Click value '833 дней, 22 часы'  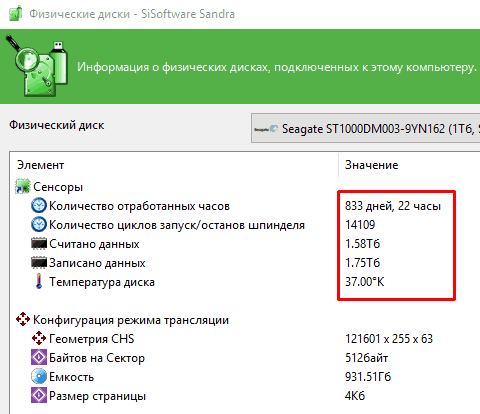click(x=393, y=206)
